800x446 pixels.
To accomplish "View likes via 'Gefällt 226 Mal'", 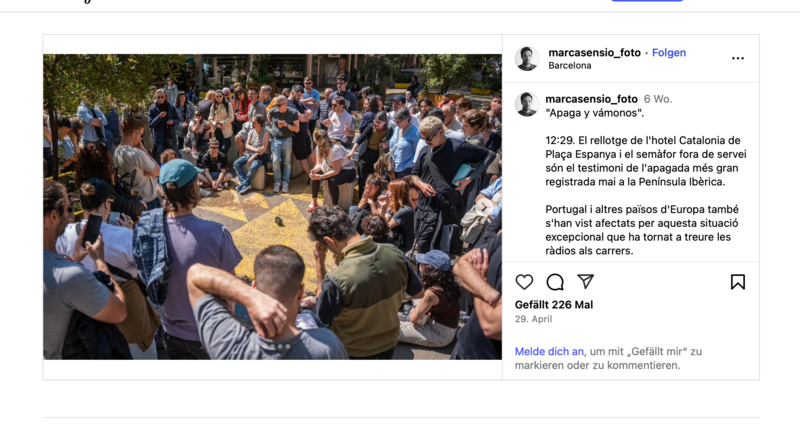I will (x=554, y=305).
